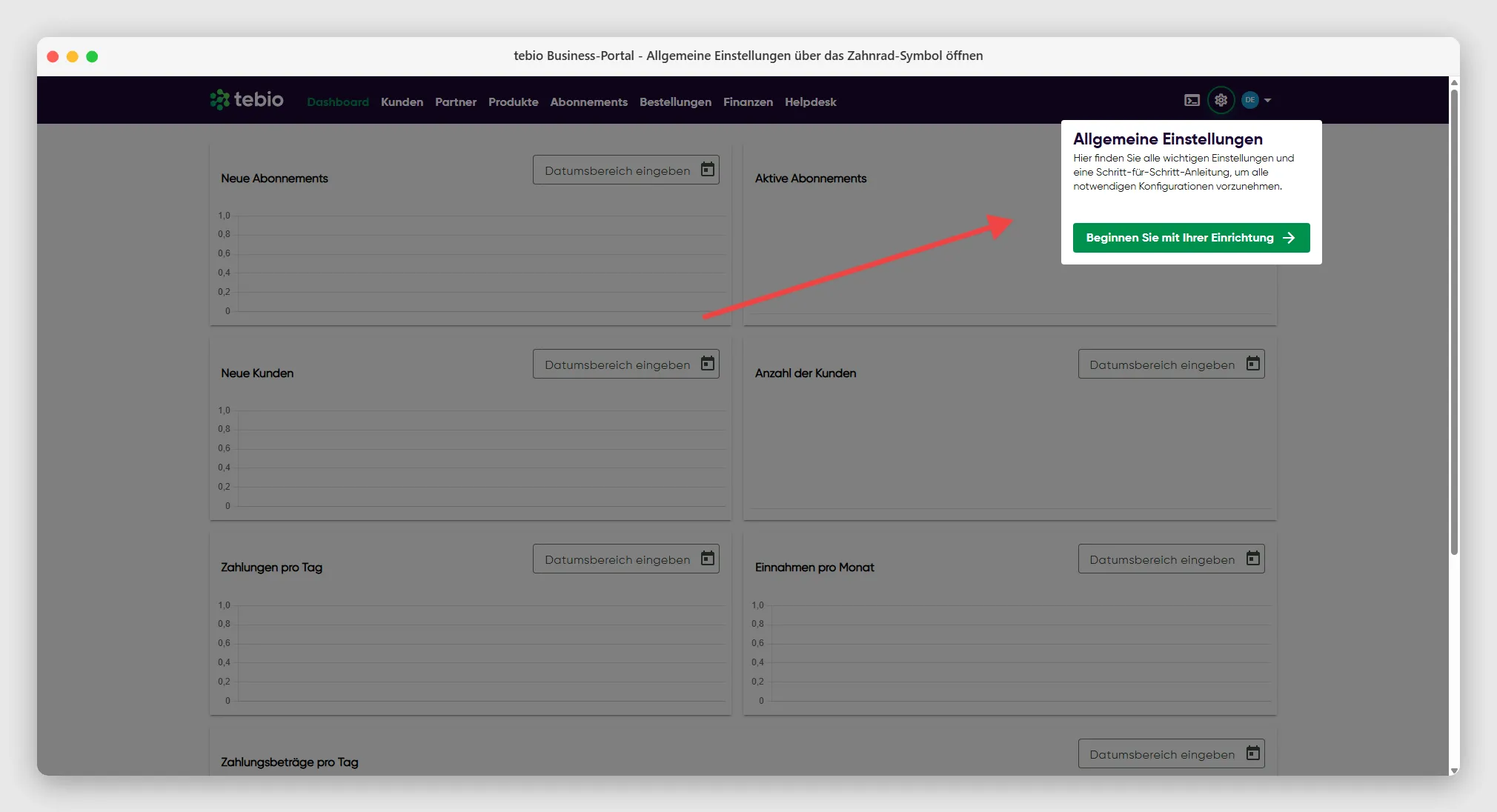Click Neue Abonnements date range field
Viewport: 1497px width, 812px height.
tap(625, 170)
